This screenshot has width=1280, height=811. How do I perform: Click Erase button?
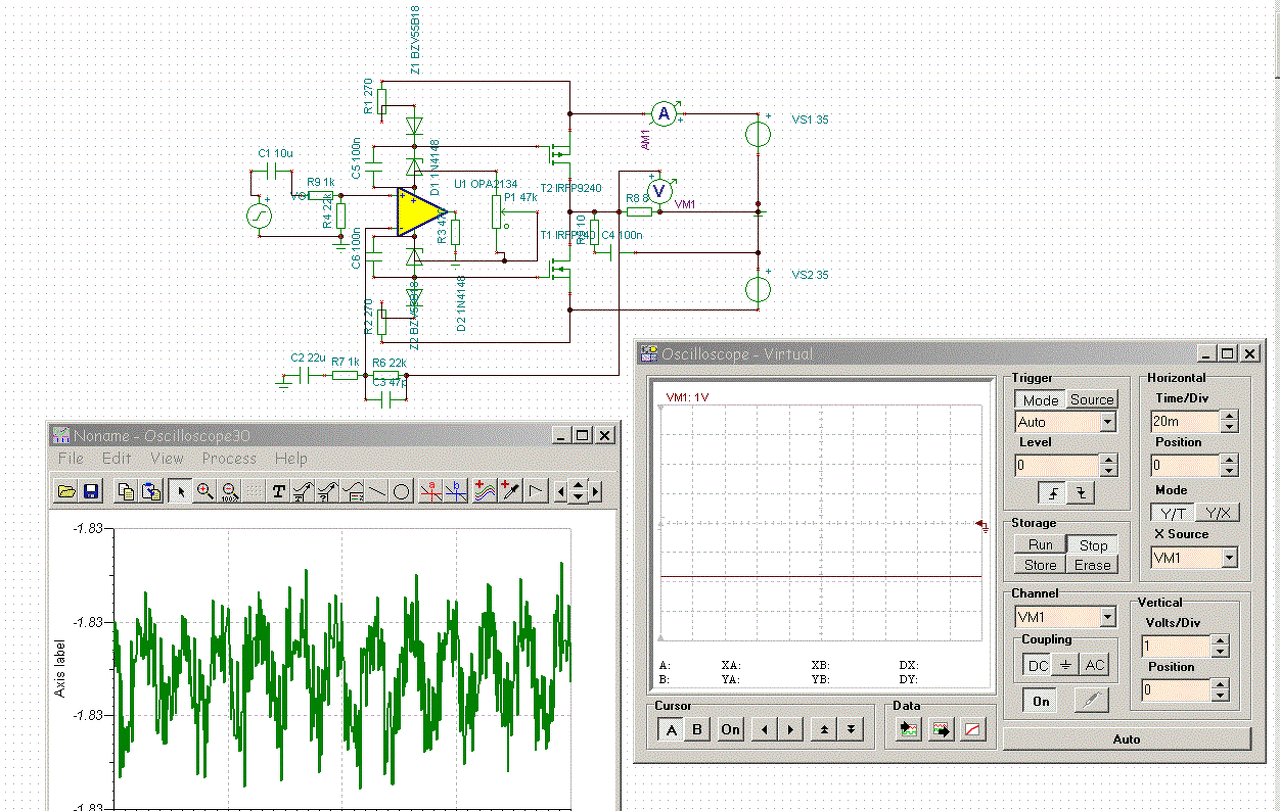click(1093, 565)
